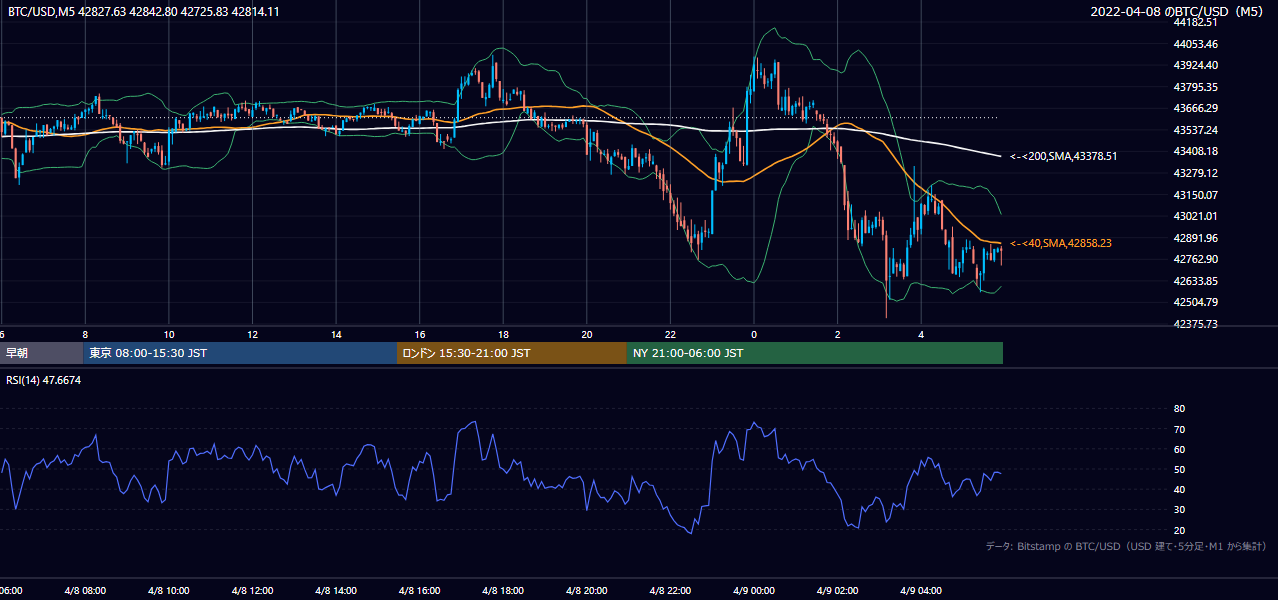Click RSI axis level 80

[x=1179, y=409]
